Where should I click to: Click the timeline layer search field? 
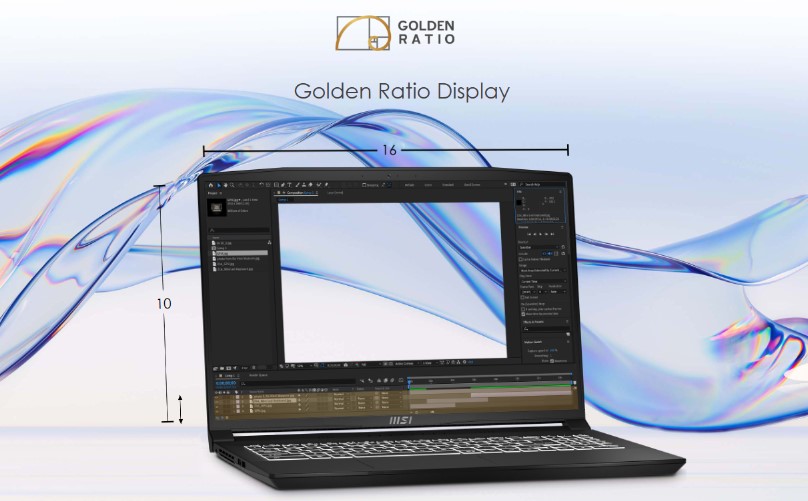tap(297, 383)
